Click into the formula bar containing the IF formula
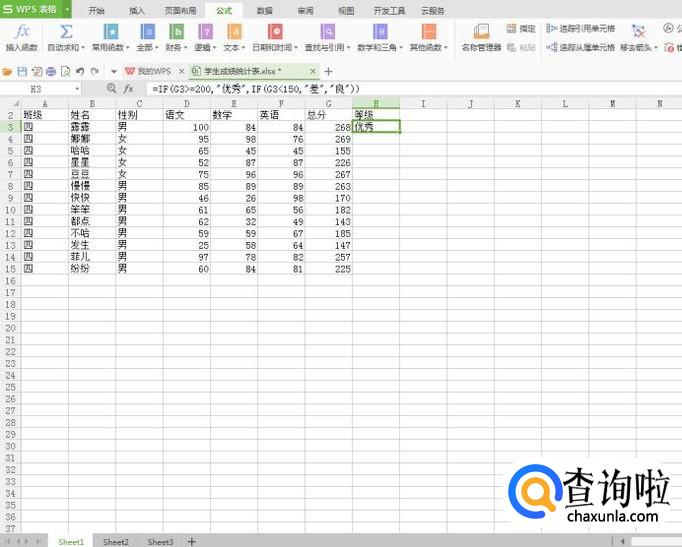The image size is (682, 547). tap(413, 89)
